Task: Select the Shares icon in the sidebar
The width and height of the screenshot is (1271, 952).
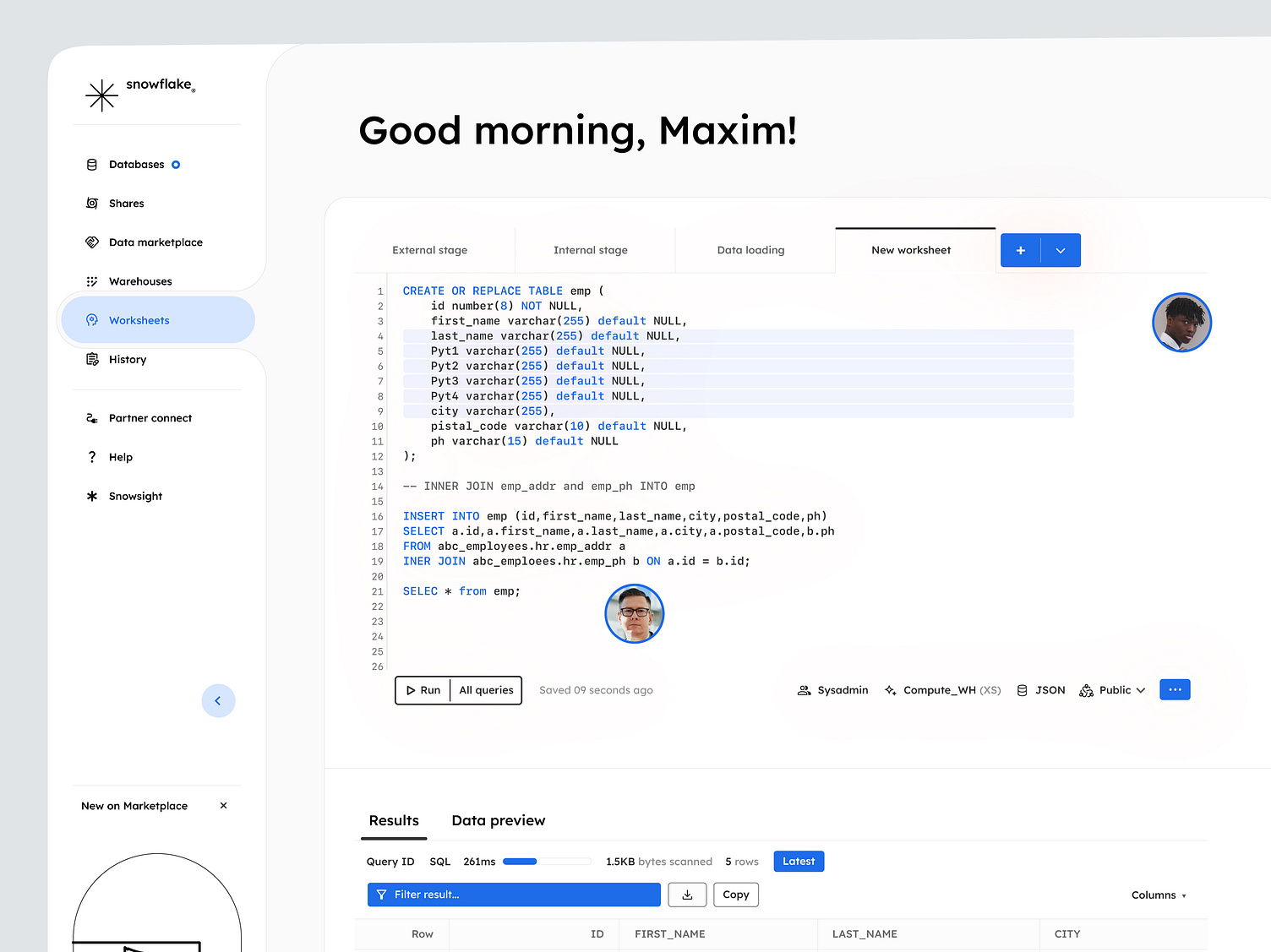Action: point(92,203)
